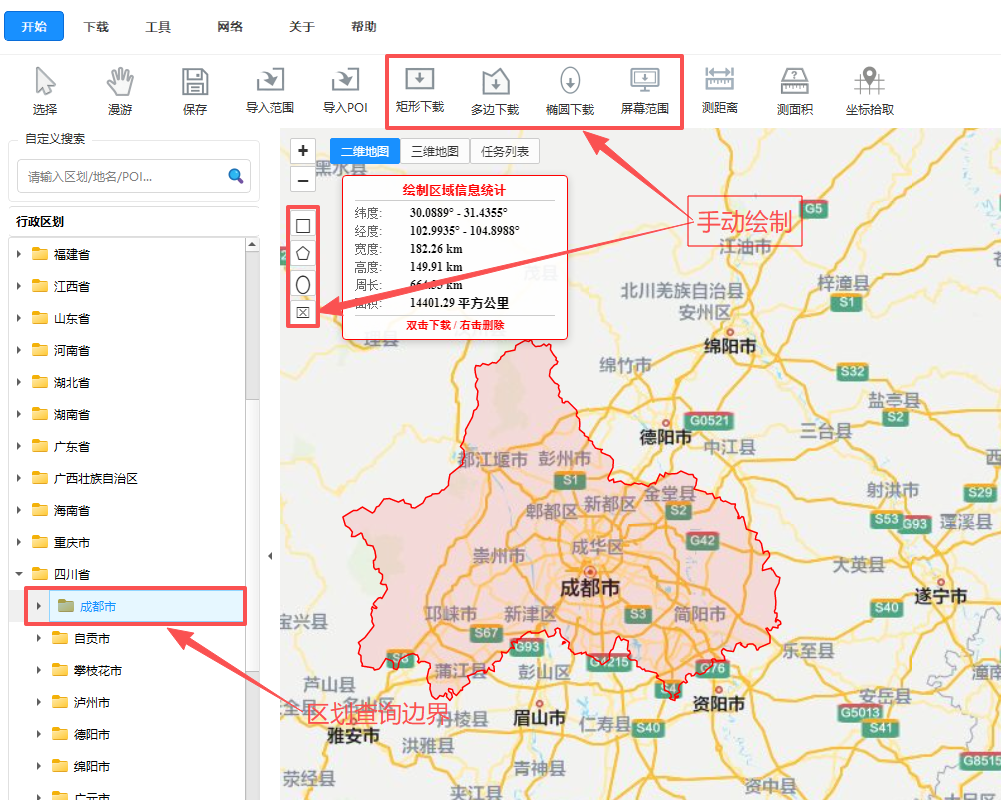Image resolution: width=1001 pixels, height=800 pixels.
Task: Select the 矩形下载 rectangle download tool
Action: (419, 89)
